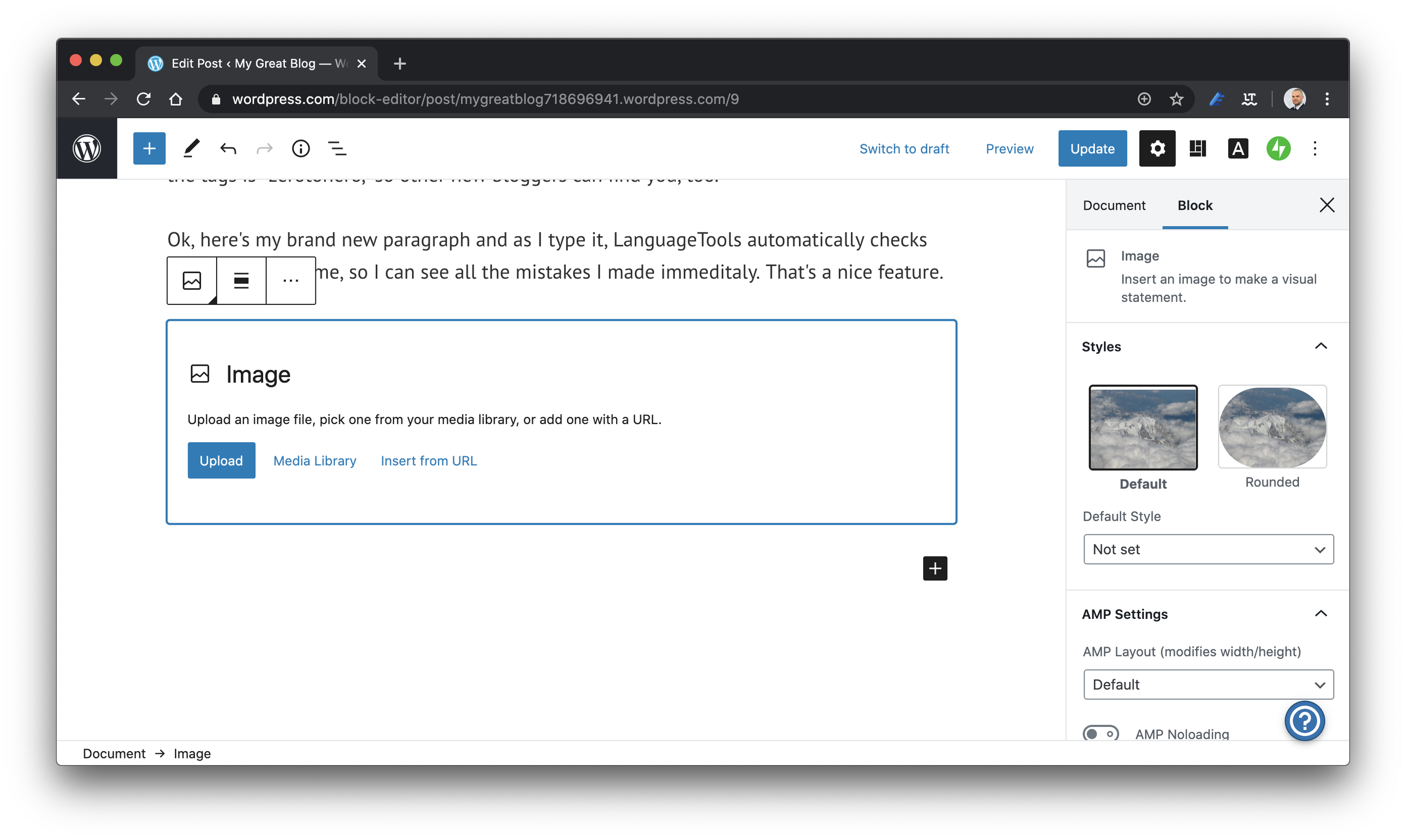1406x840 pixels.
Task: Click the blue Upload button
Action: click(221, 460)
